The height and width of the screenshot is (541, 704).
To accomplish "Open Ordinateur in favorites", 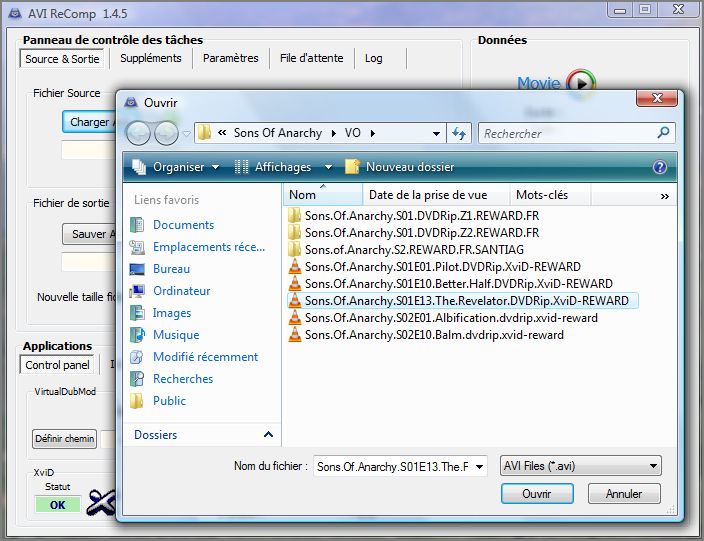I will pyautogui.click(x=181, y=291).
